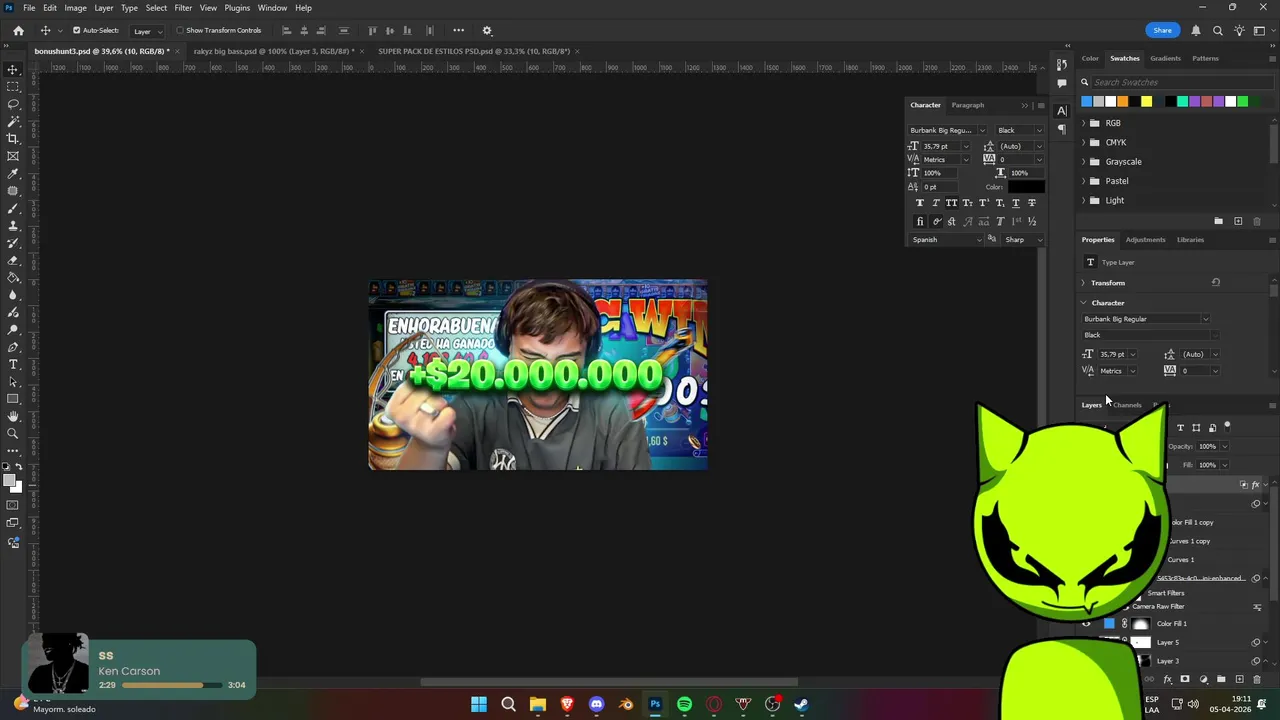This screenshot has width=1280, height=720.
Task: Toggle All Caps in the Character panel
Action: tap(951, 203)
